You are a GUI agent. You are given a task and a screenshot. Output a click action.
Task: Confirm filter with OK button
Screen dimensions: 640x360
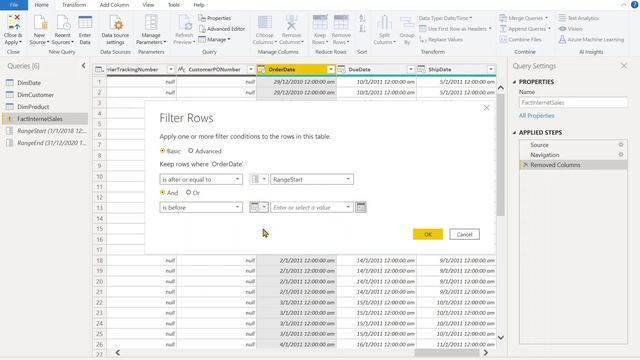click(428, 234)
